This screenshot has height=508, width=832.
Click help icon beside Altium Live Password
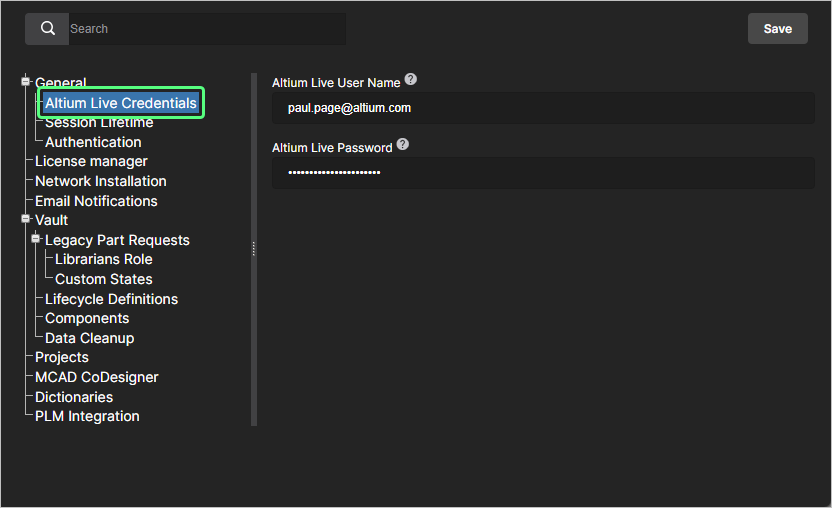[403, 145]
